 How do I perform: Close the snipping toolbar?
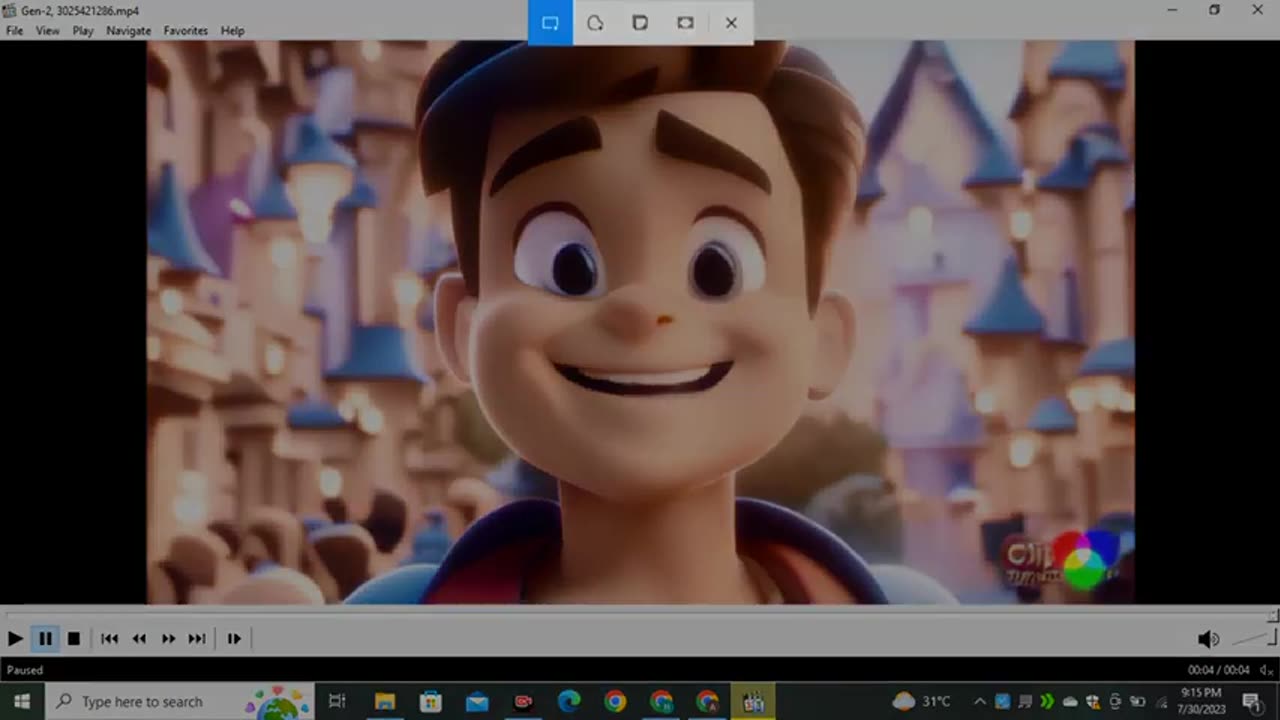click(x=731, y=23)
